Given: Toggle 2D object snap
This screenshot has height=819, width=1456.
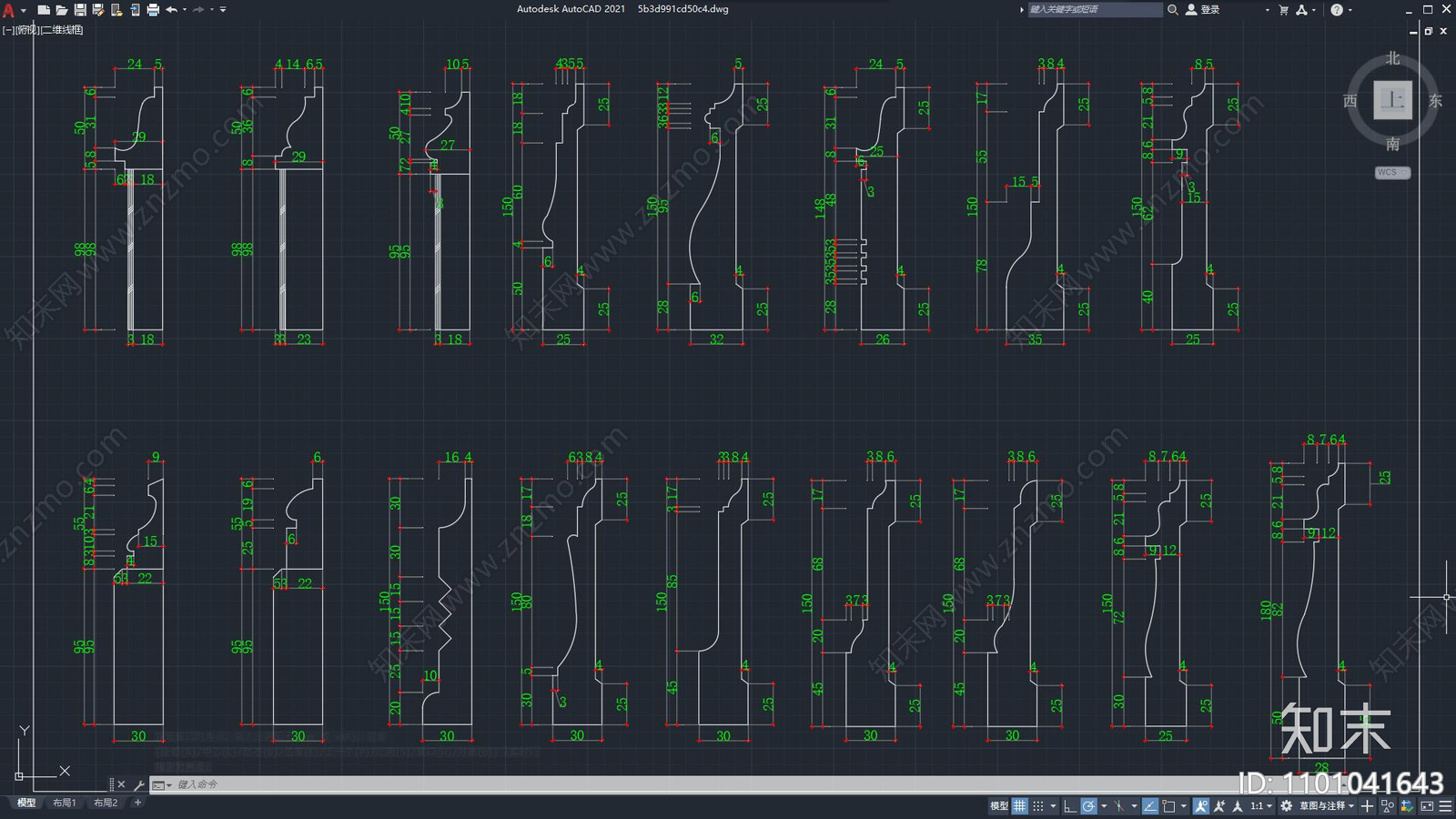Looking at the screenshot, I should point(1168,806).
